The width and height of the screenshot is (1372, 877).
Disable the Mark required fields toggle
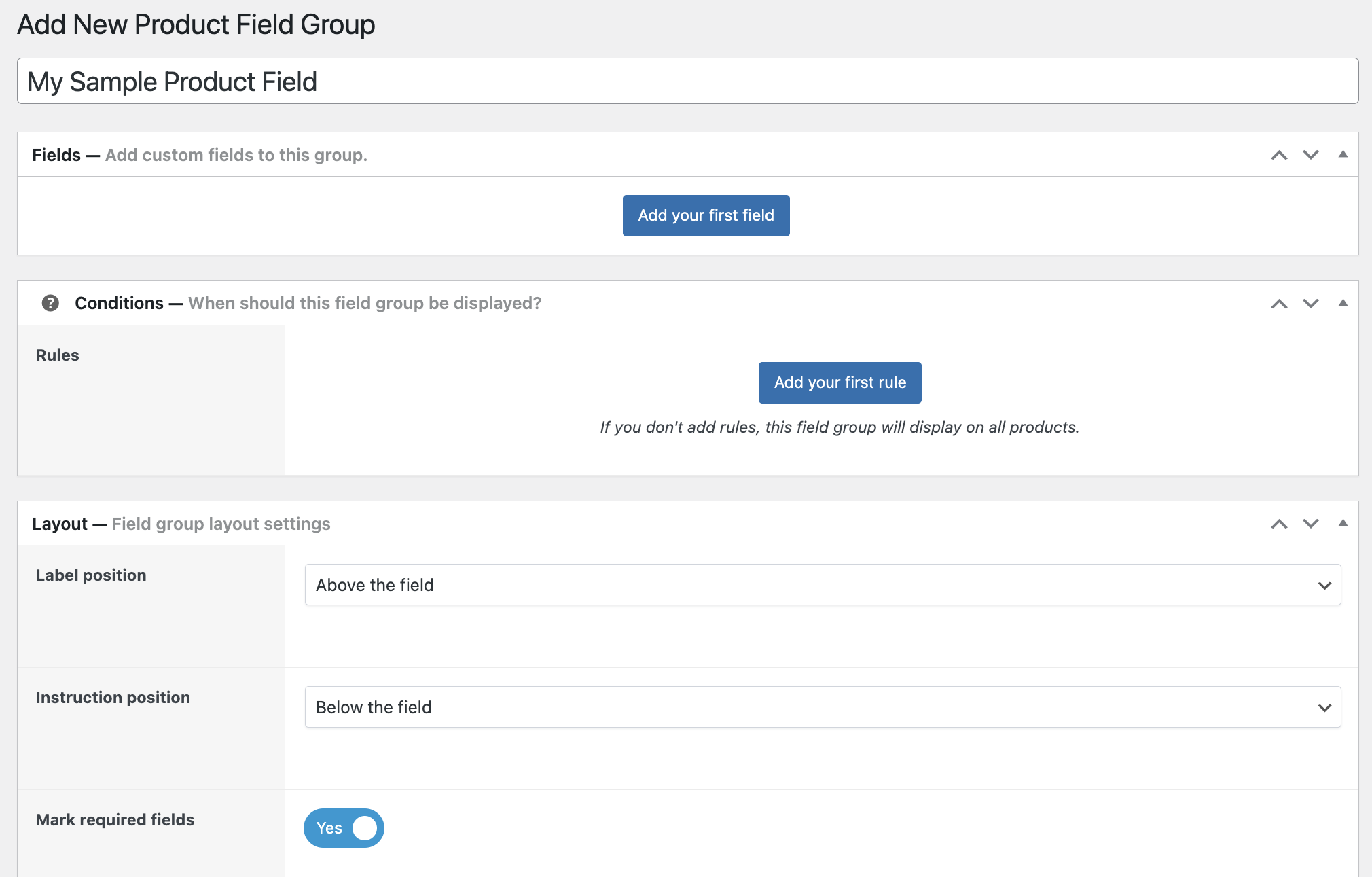(344, 828)
